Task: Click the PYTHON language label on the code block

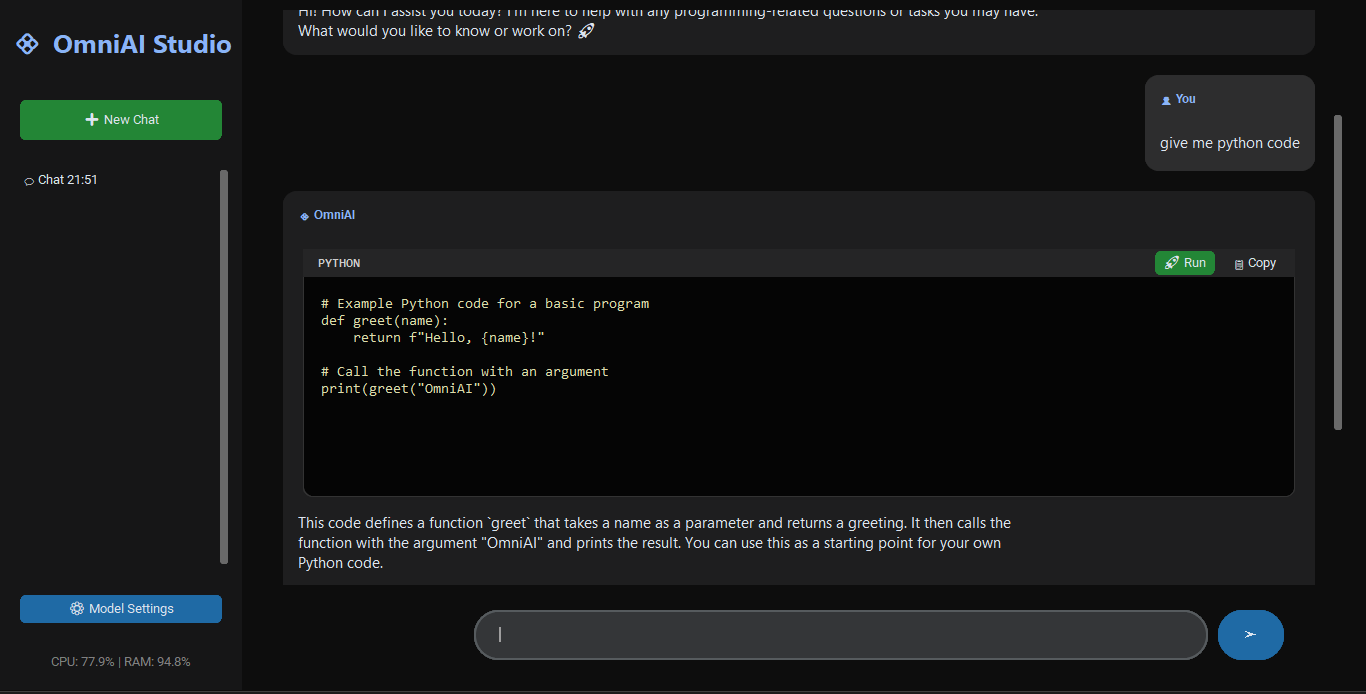Action: point(339,263)
